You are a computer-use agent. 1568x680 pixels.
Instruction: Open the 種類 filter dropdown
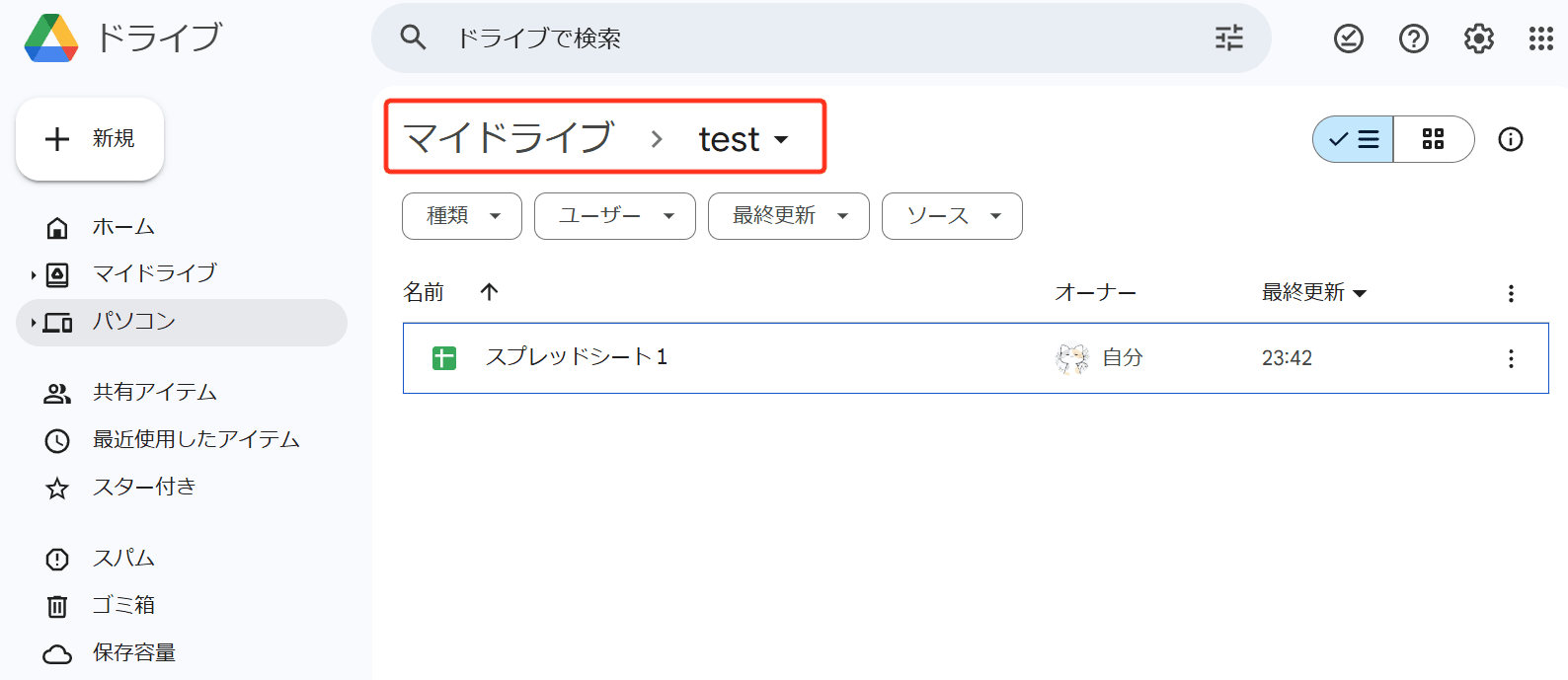pos(462,216)
